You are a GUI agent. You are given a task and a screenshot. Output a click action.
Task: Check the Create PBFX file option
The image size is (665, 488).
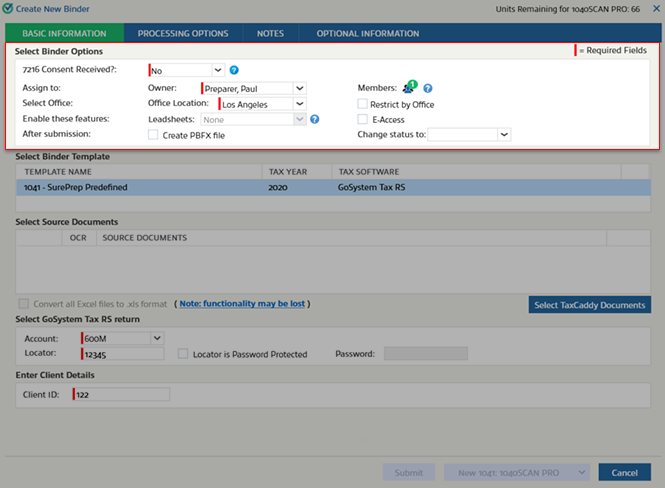(153, 134)
